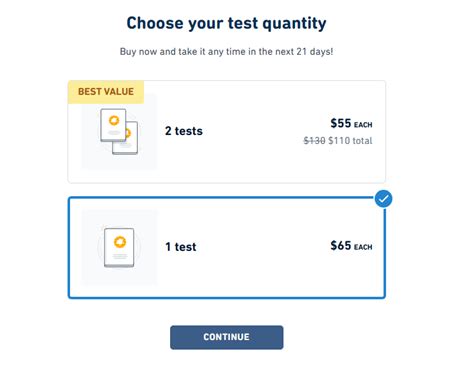Click the "1 test" label
Image resolution: width=474 pixels, height=370 pixels.
click(x=181, y=247)
